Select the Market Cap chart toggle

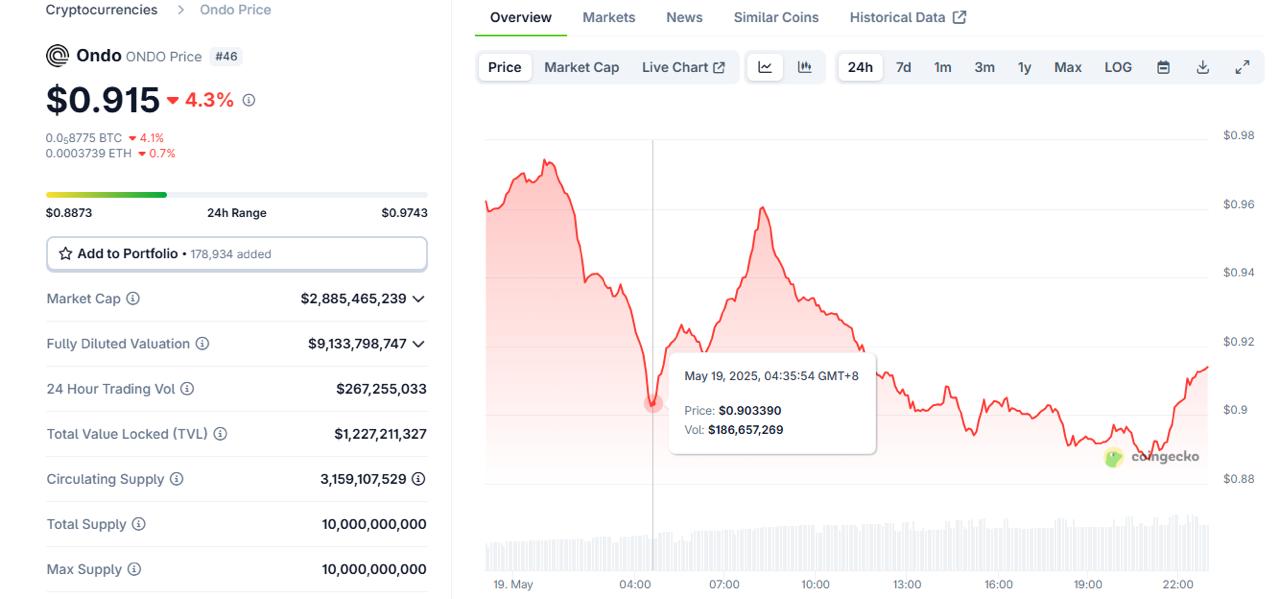point(581,67)
